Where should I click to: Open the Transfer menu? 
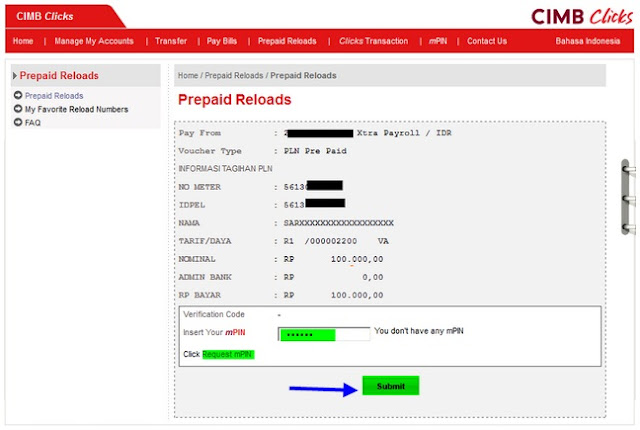point(171,41)
